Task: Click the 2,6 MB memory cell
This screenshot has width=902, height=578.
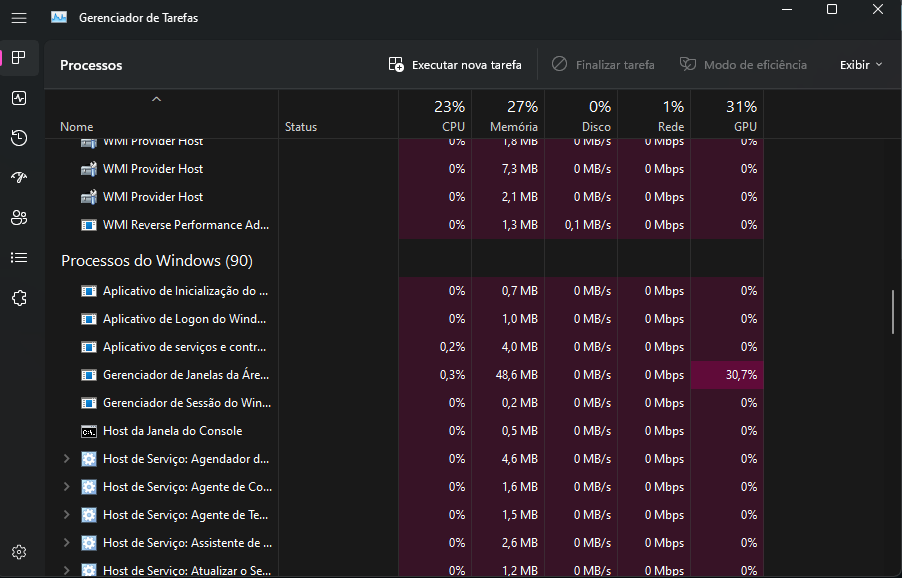Action: [x=508, y=543]
